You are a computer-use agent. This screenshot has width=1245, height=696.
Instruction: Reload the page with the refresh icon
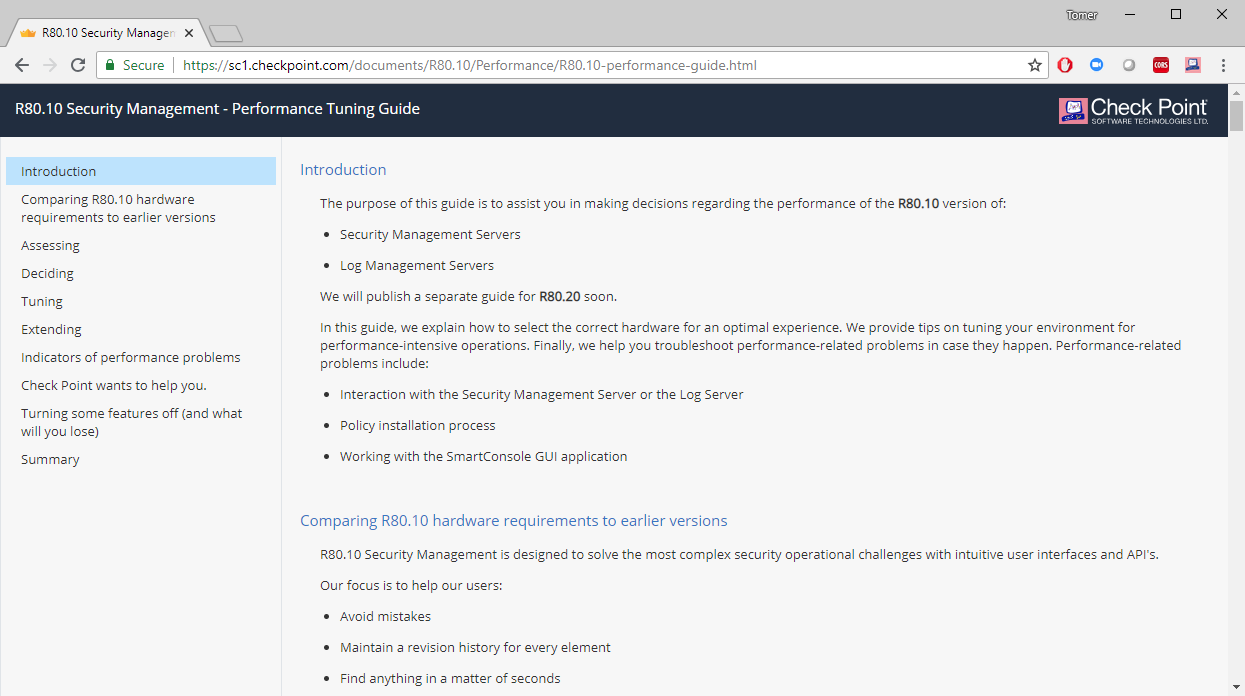(x=78, y=65)
